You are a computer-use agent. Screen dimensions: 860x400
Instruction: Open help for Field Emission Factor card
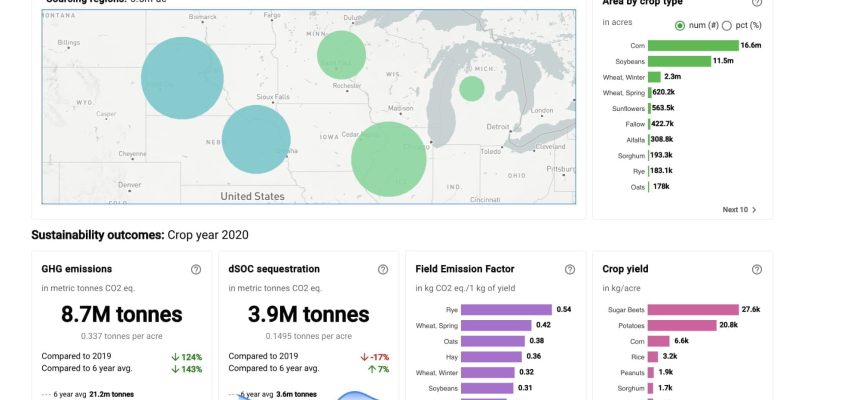[x=570, y=269]
